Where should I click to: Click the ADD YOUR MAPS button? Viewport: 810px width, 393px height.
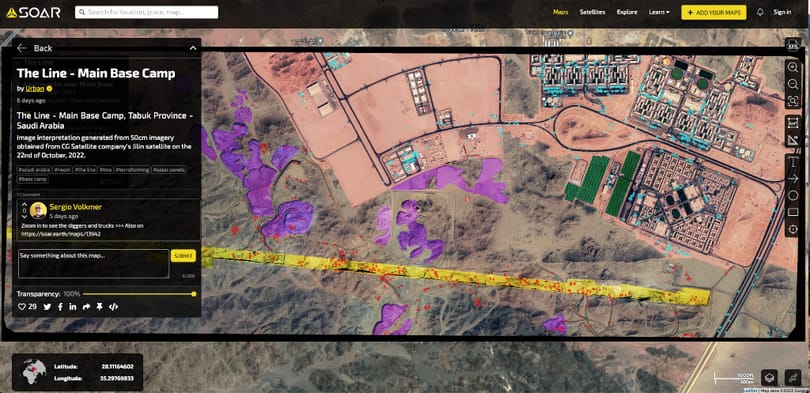click(713, 12)
